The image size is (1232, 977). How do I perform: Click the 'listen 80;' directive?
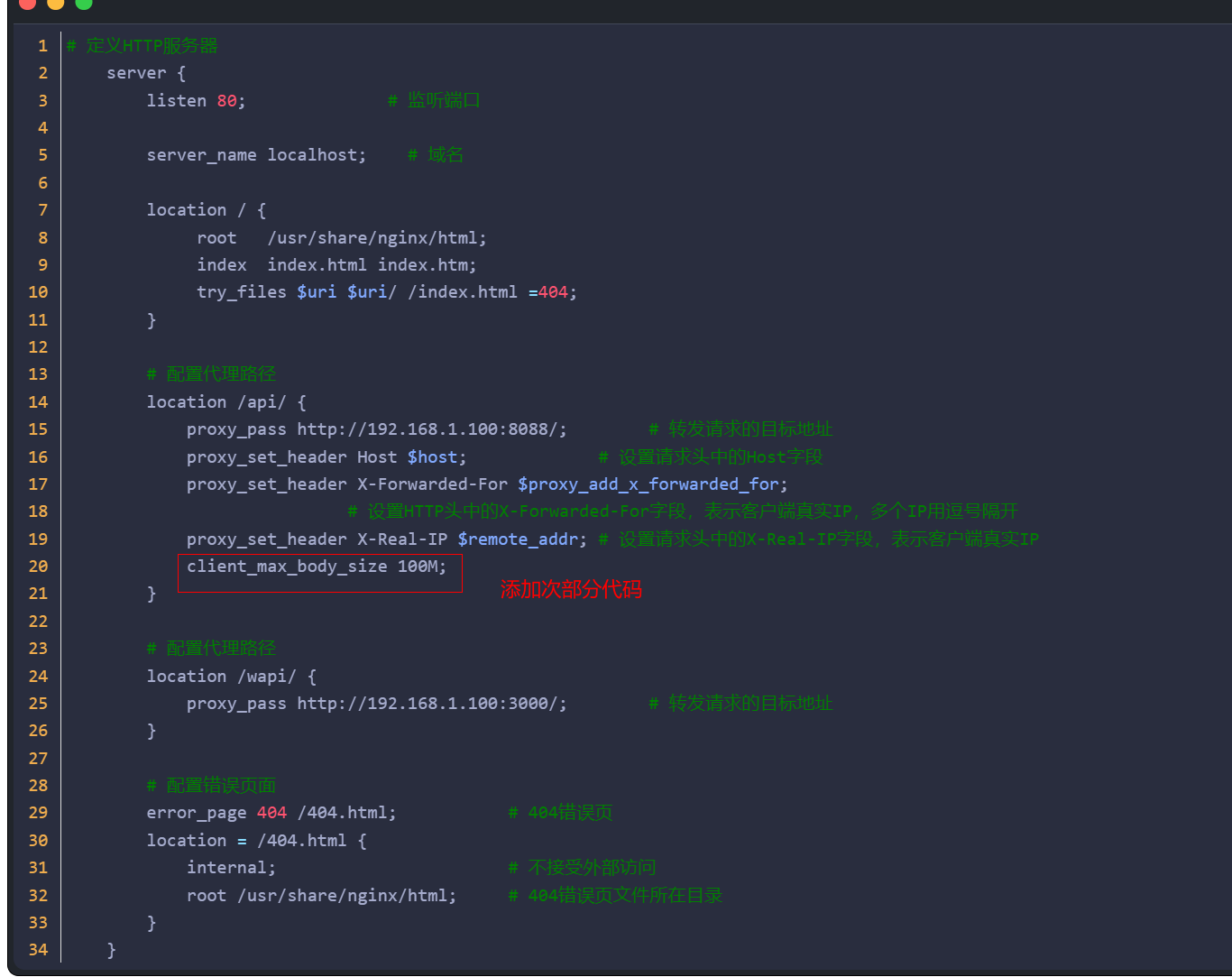(196, 101)
